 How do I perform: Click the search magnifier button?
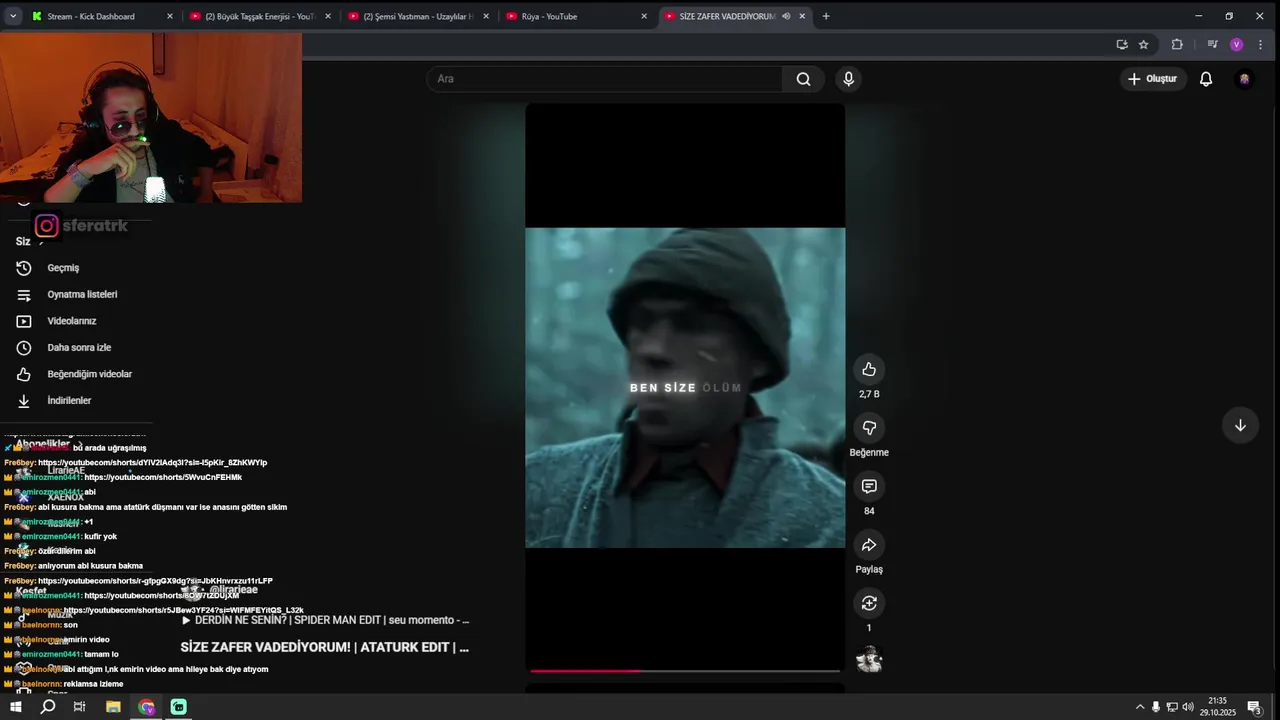(x=803, y=79)
